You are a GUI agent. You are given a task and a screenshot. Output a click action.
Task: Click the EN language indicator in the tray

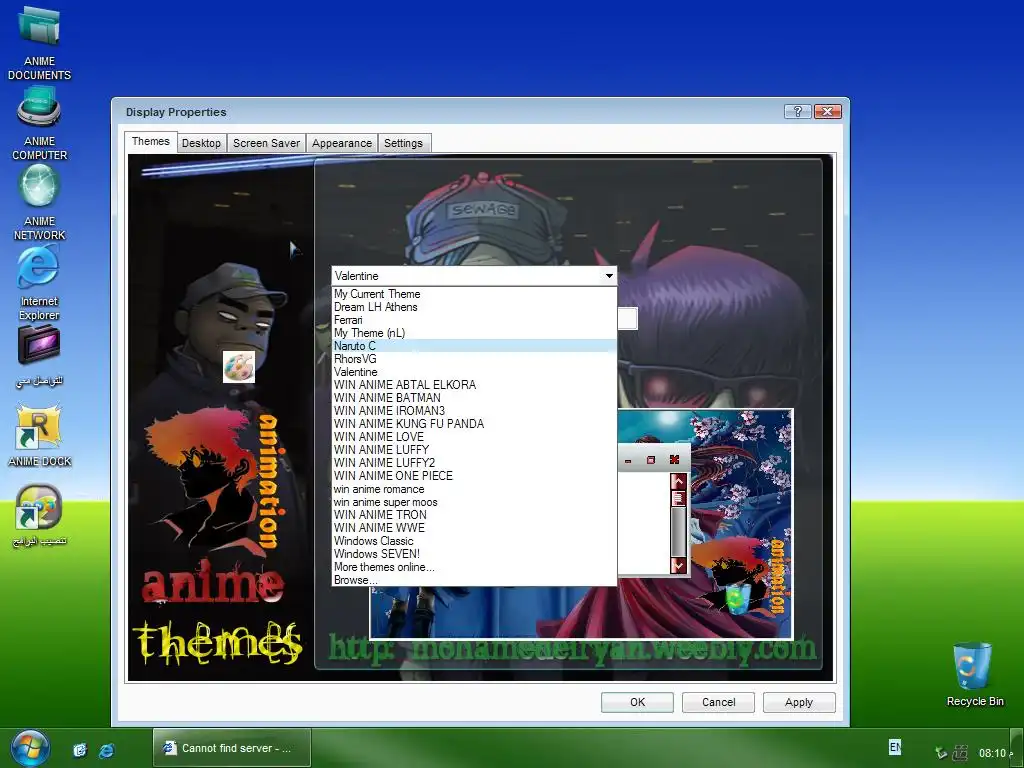click(895, 746)
